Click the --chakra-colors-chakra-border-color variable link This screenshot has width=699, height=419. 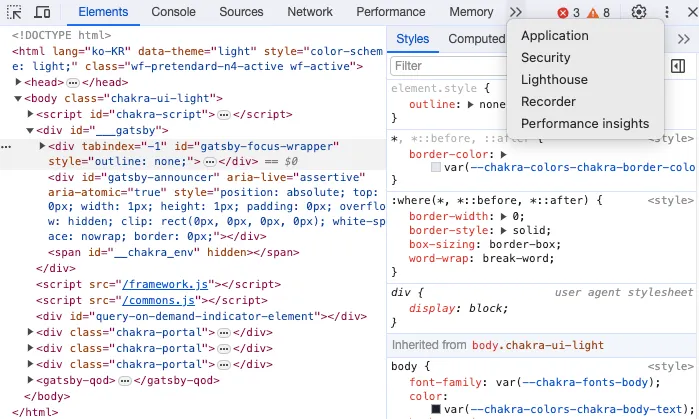[583, 168]
